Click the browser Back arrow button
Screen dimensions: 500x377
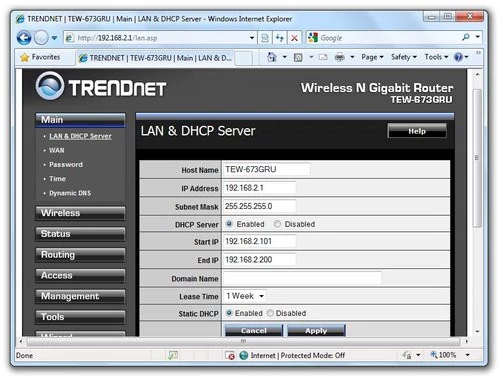tap(24, 38)
